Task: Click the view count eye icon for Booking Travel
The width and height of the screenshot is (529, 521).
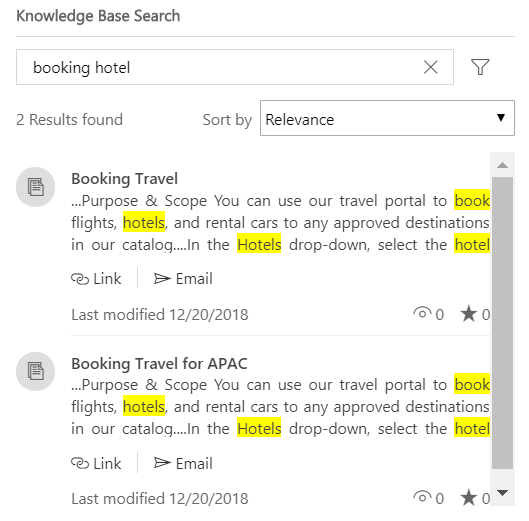Action: click(422, 313)
